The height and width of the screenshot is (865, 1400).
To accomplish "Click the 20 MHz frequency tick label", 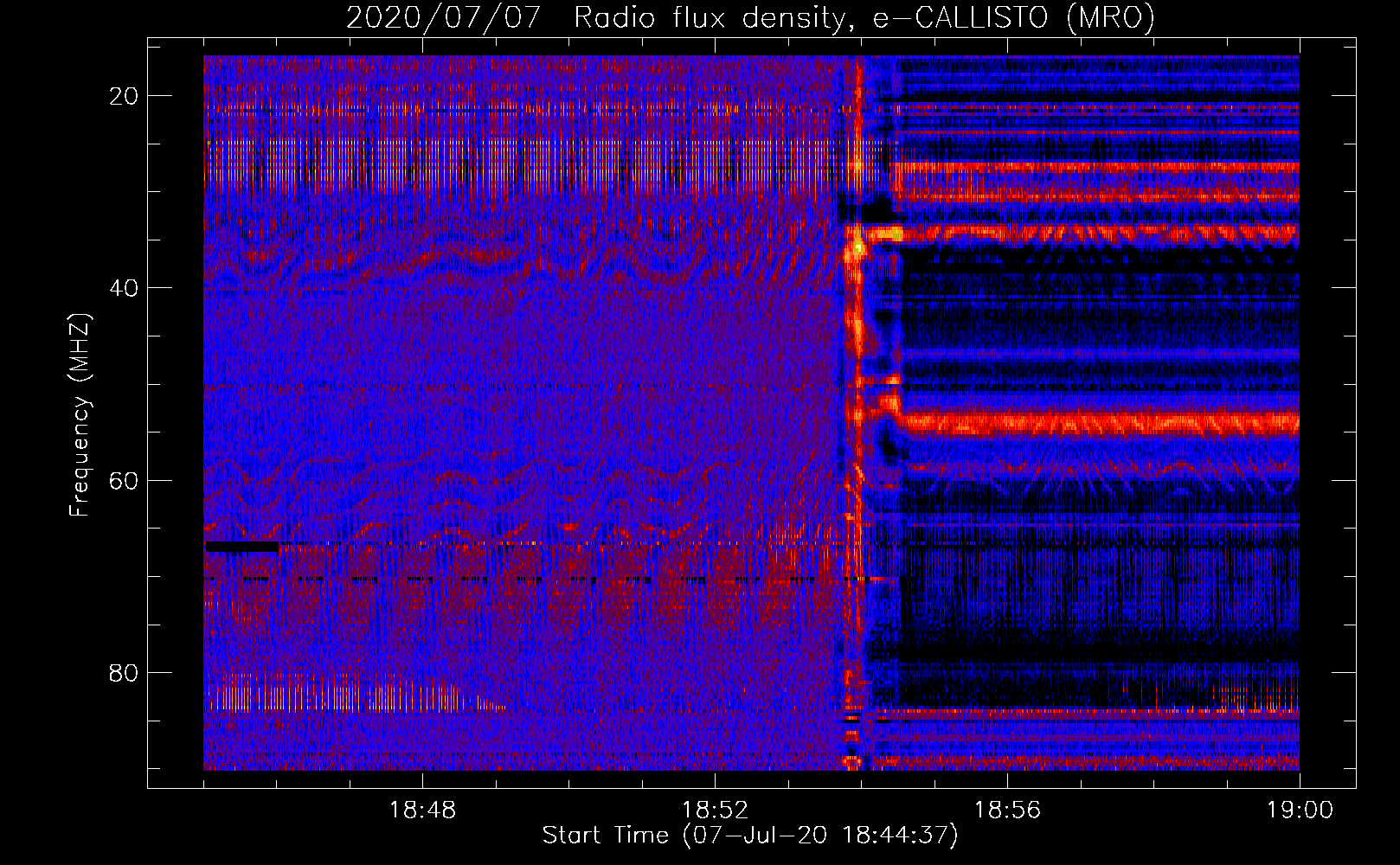I will (x=124, y=96).
